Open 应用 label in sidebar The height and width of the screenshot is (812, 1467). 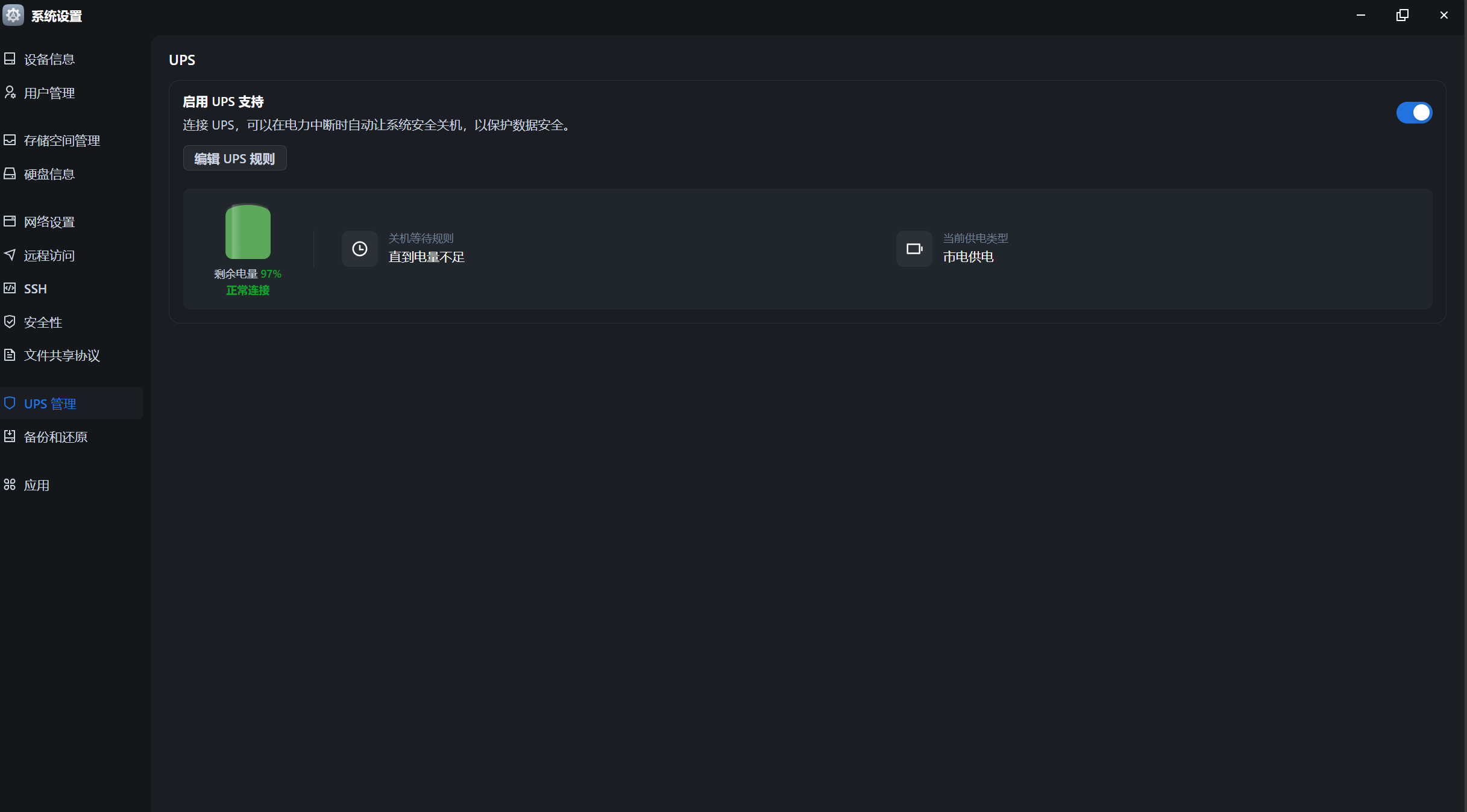37,485
